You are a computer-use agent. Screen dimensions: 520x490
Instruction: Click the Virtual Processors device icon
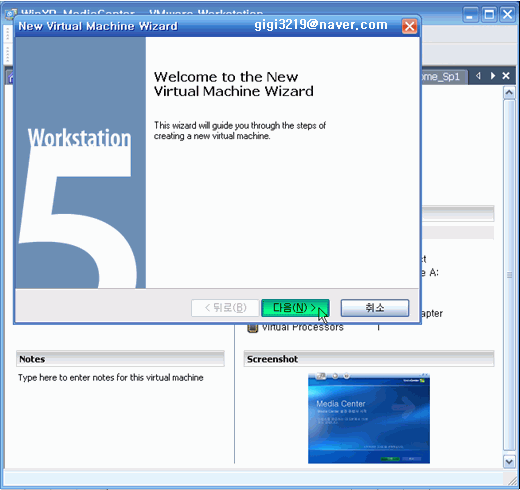point(252,328)
